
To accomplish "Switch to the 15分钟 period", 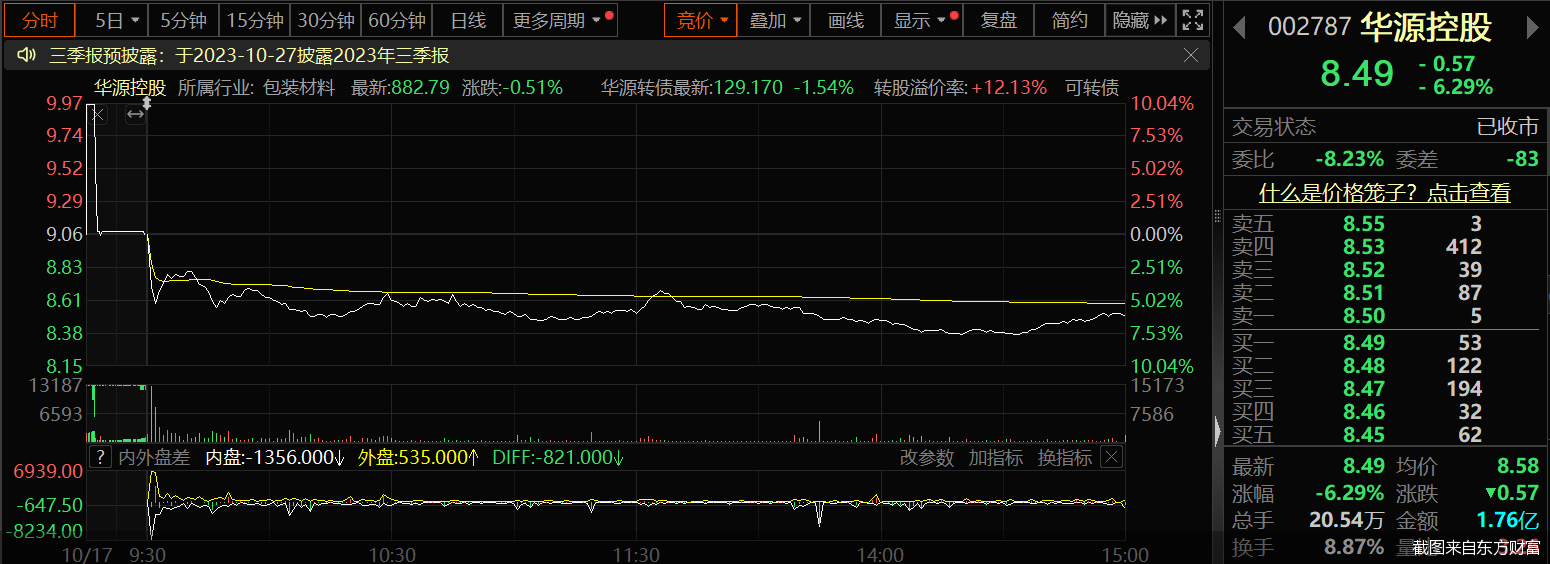I will (255, 20).
